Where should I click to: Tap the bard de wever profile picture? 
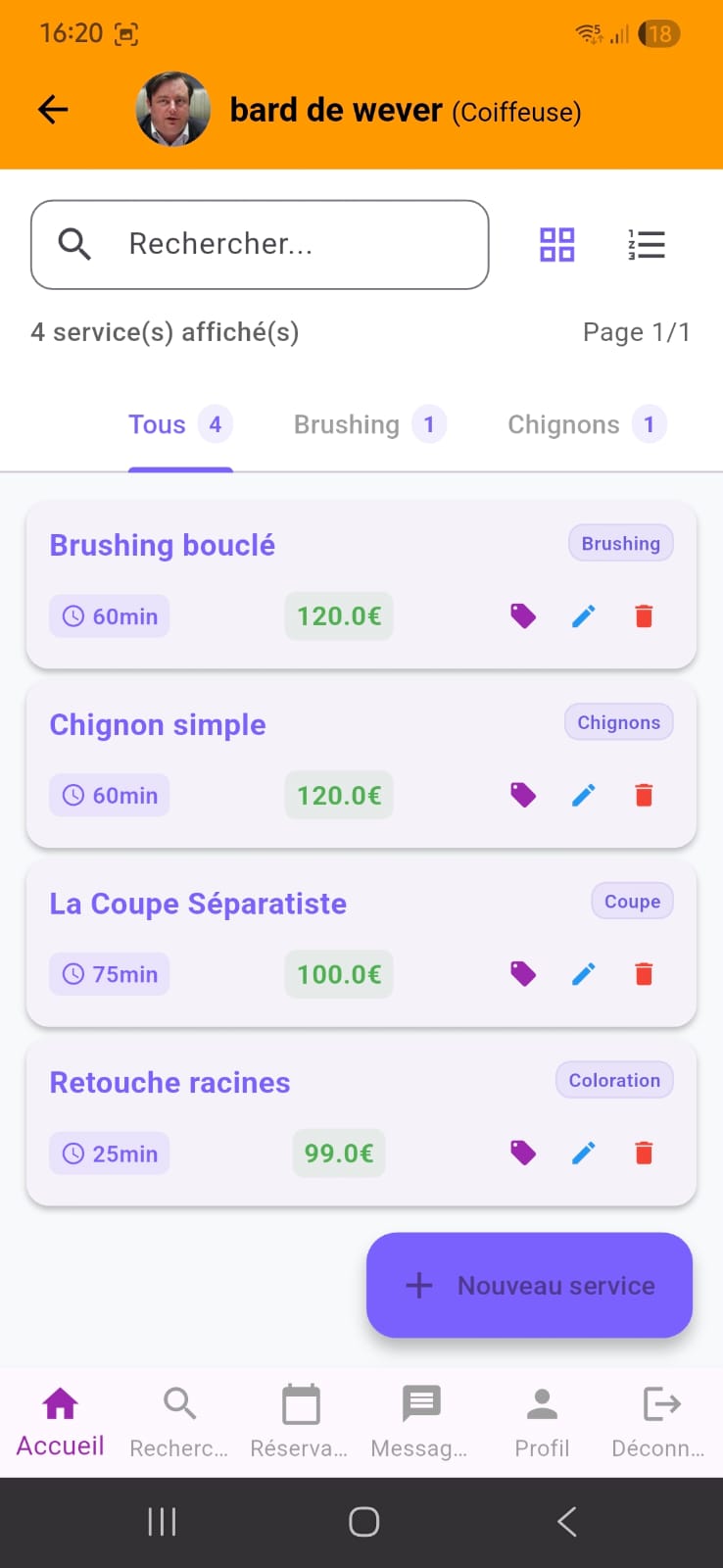tap(172, 110)
